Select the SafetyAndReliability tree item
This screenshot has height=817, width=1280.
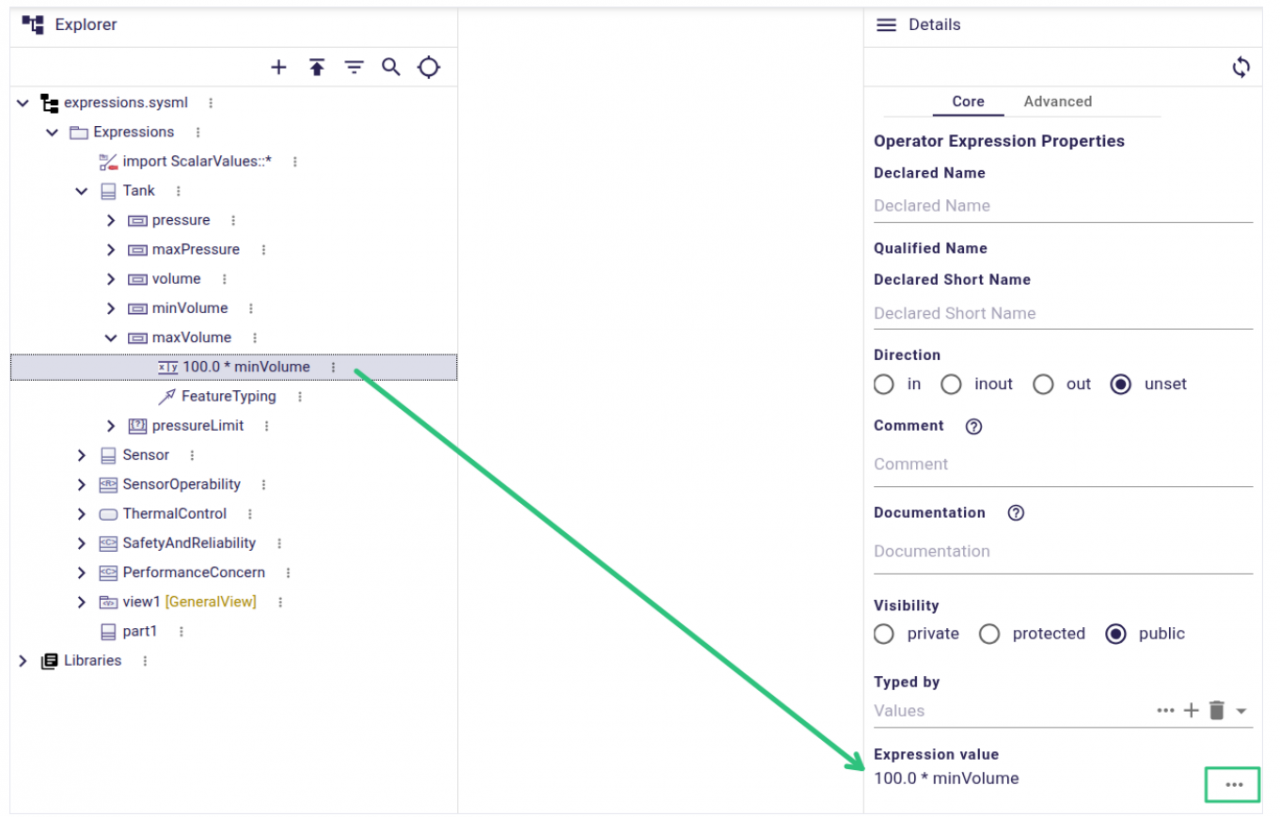pos(189,543)
